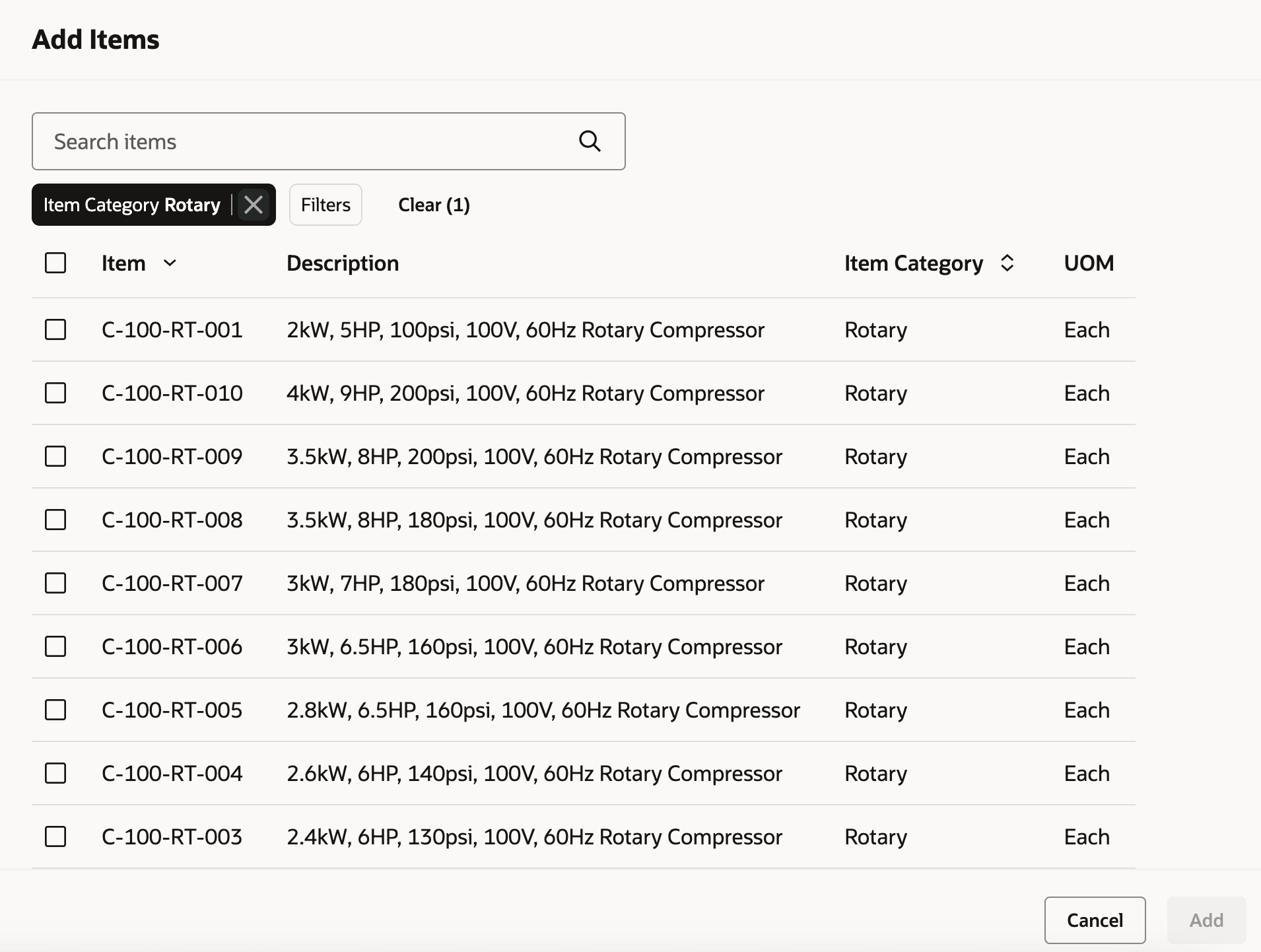
Task: Focus the Search items field
Action: [304, 141]
